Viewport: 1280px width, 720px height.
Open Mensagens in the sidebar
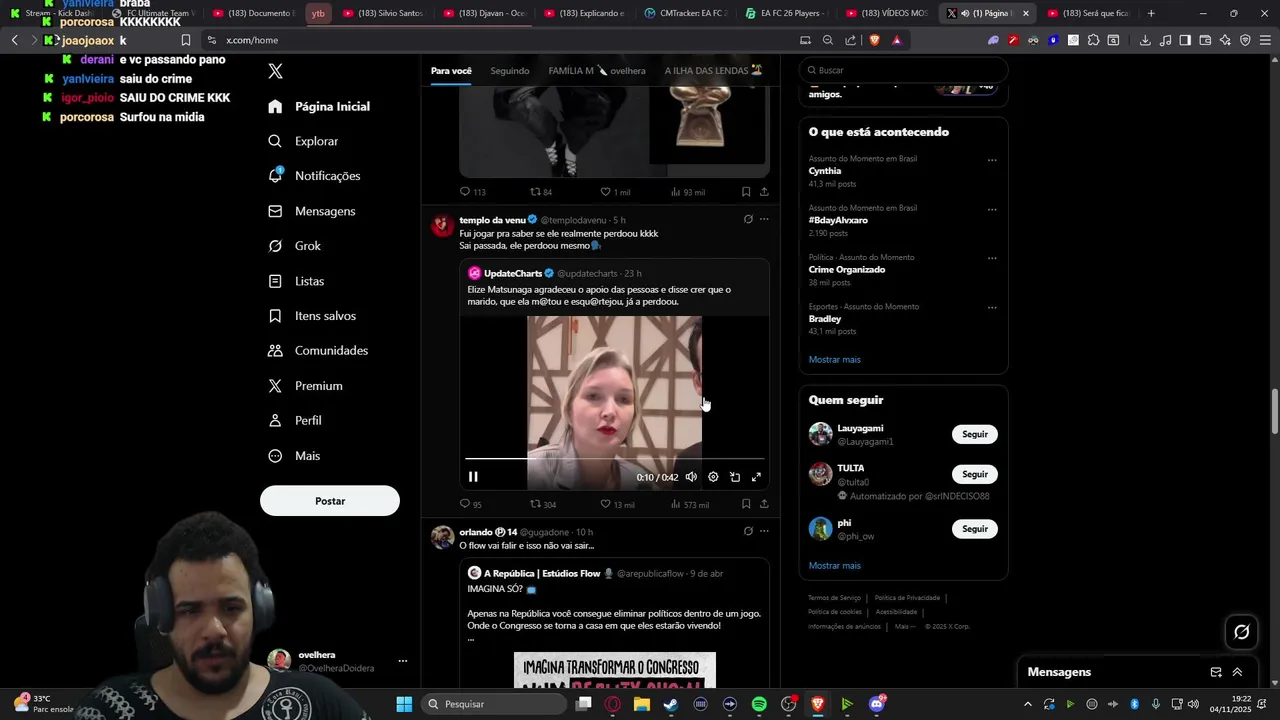click(312, 211)
